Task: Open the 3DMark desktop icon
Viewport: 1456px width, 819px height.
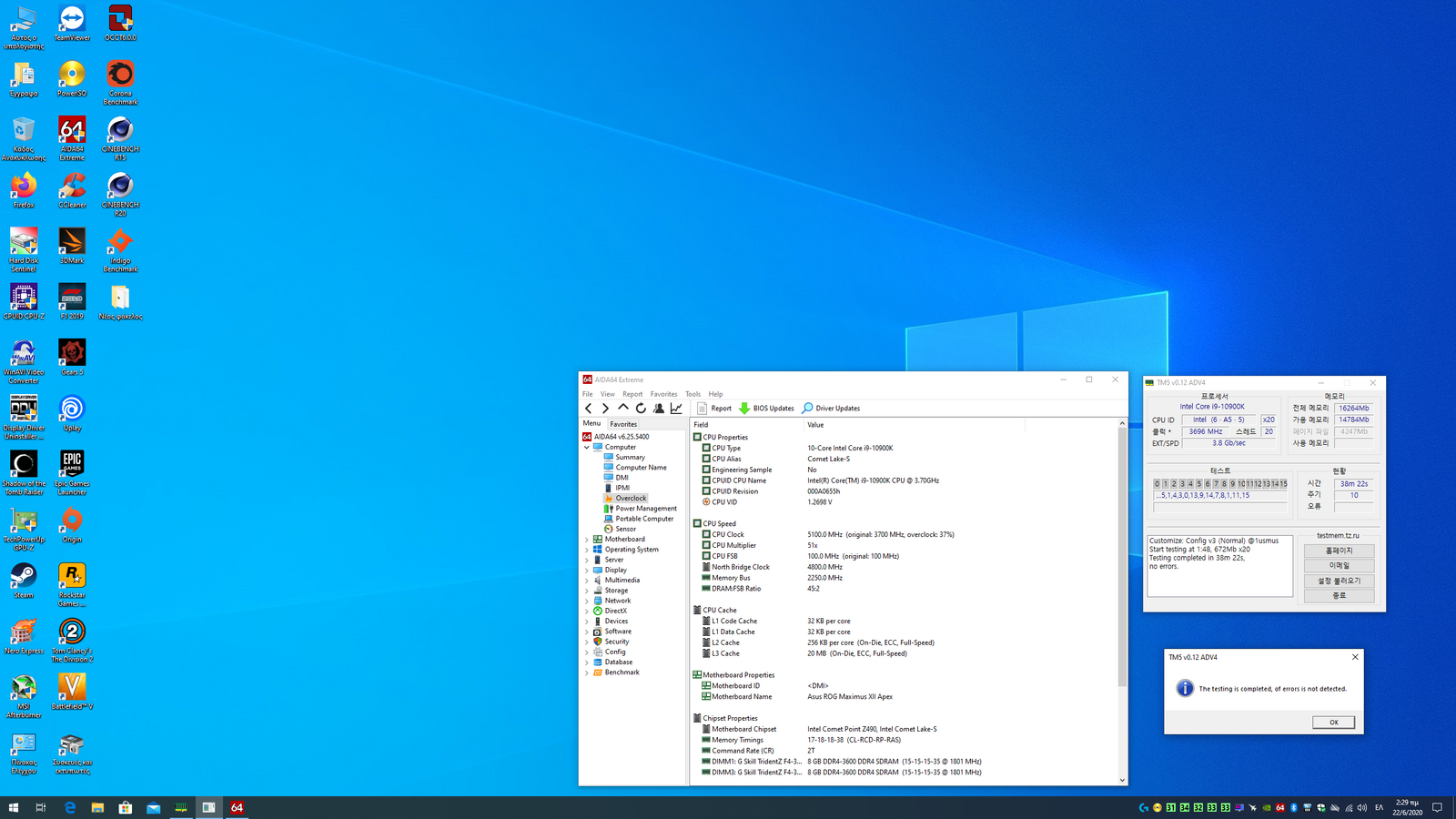Action: [x=72, y=246]
